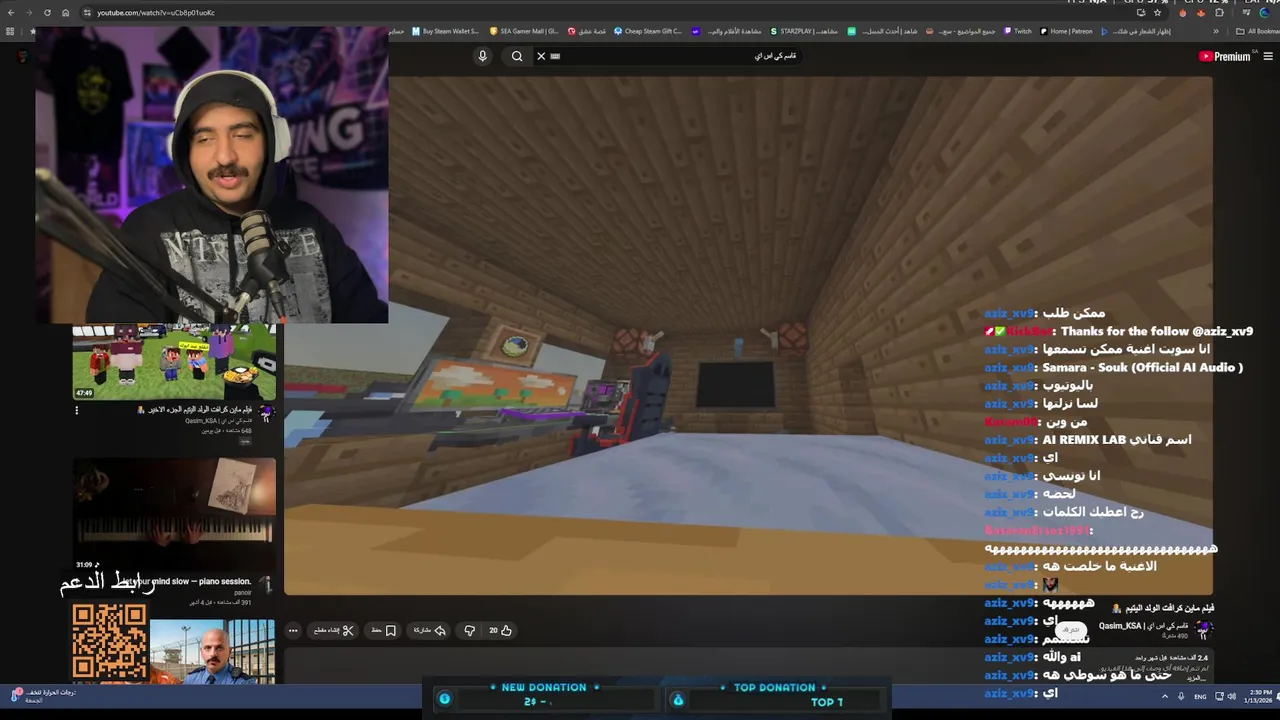The image size is (1280, 720).
Task: Click the Minecraft video player
Action: tap(748, 336)
